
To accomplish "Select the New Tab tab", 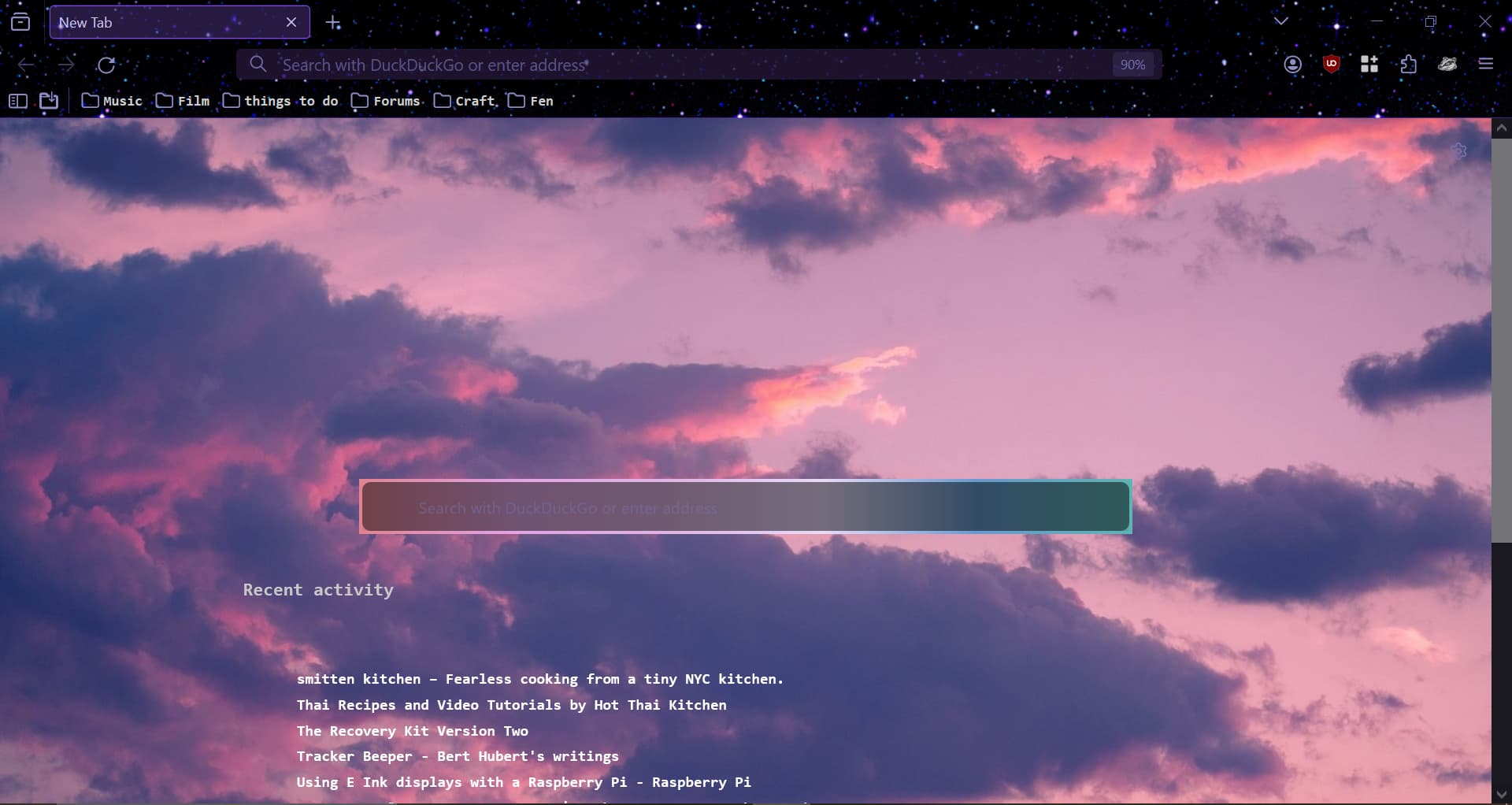I will click(x=165, y=23).
